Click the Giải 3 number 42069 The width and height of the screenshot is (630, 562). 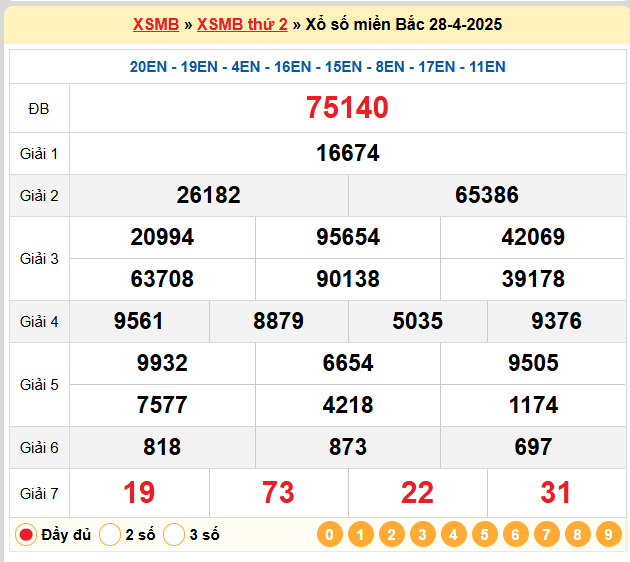(x=533, y=237)
